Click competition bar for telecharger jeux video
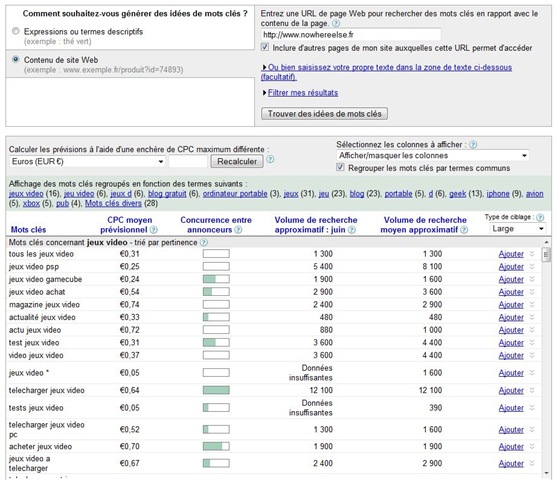This screenshot has height=480, width=558. point(216,390)
